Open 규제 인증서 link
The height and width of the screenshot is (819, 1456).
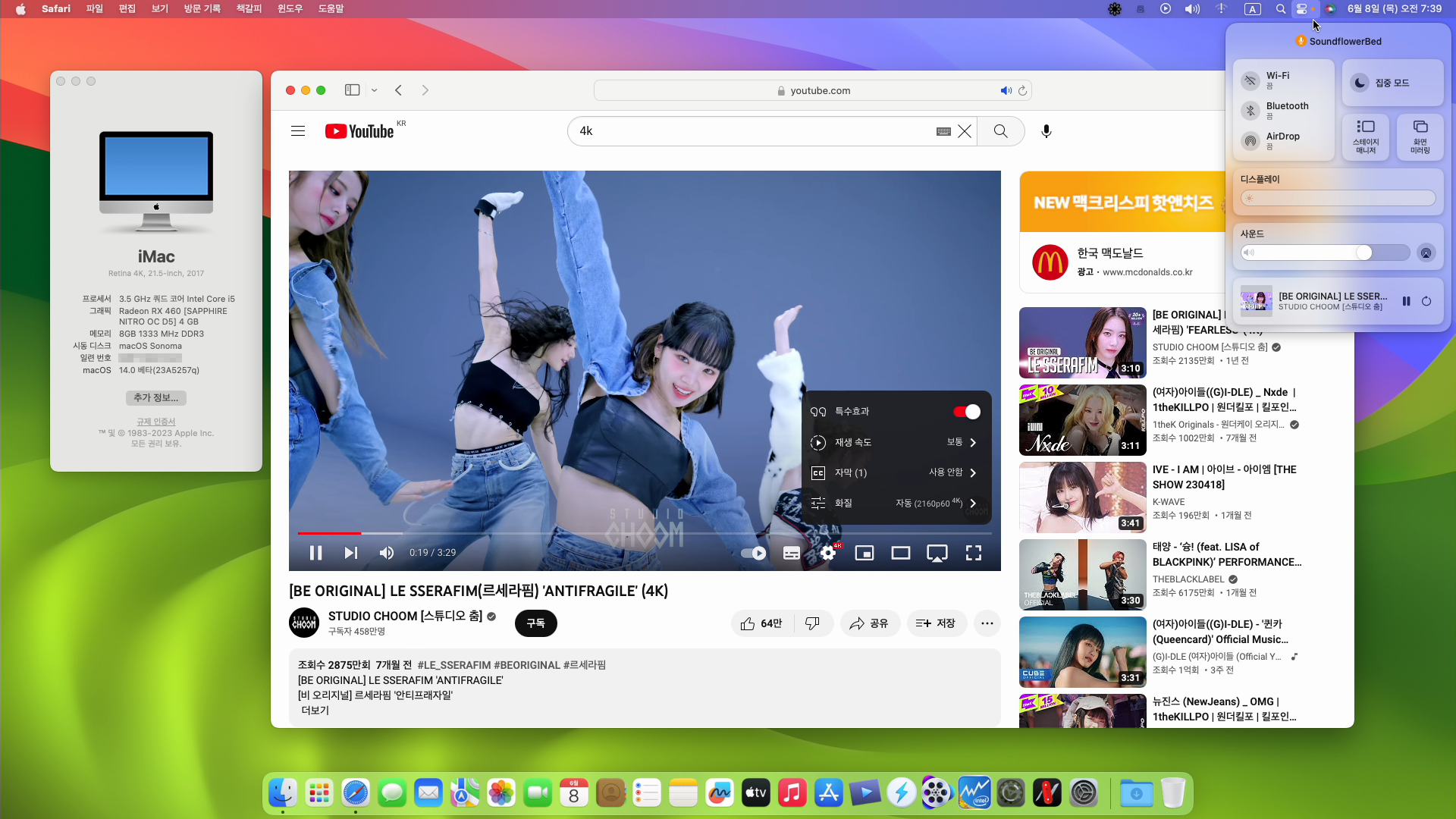click(156, 422)
